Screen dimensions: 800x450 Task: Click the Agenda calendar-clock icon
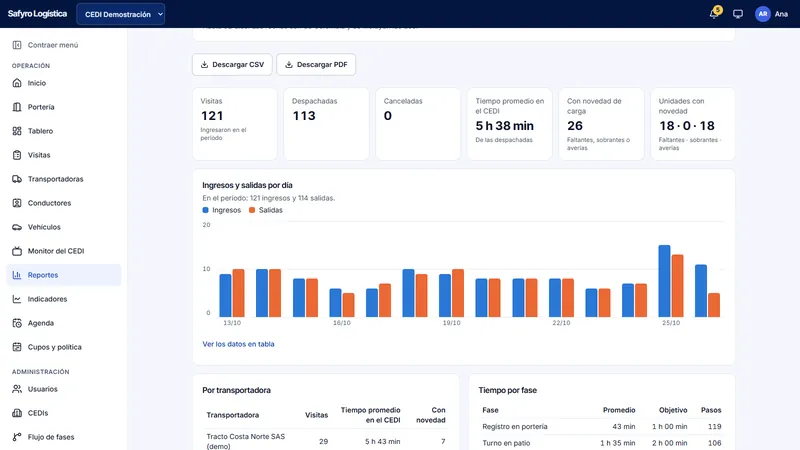point(17,322)
